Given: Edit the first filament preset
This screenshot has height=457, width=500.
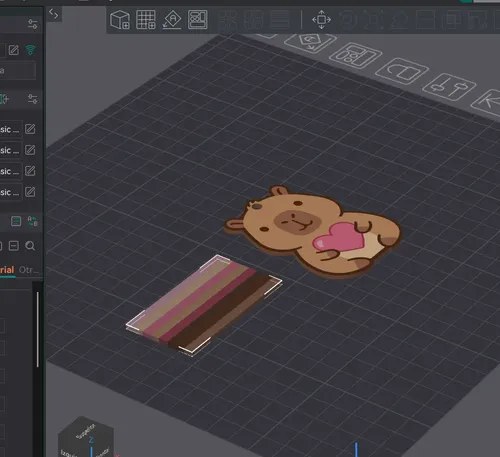Looking at the screenshot, I should click(30, 129).
